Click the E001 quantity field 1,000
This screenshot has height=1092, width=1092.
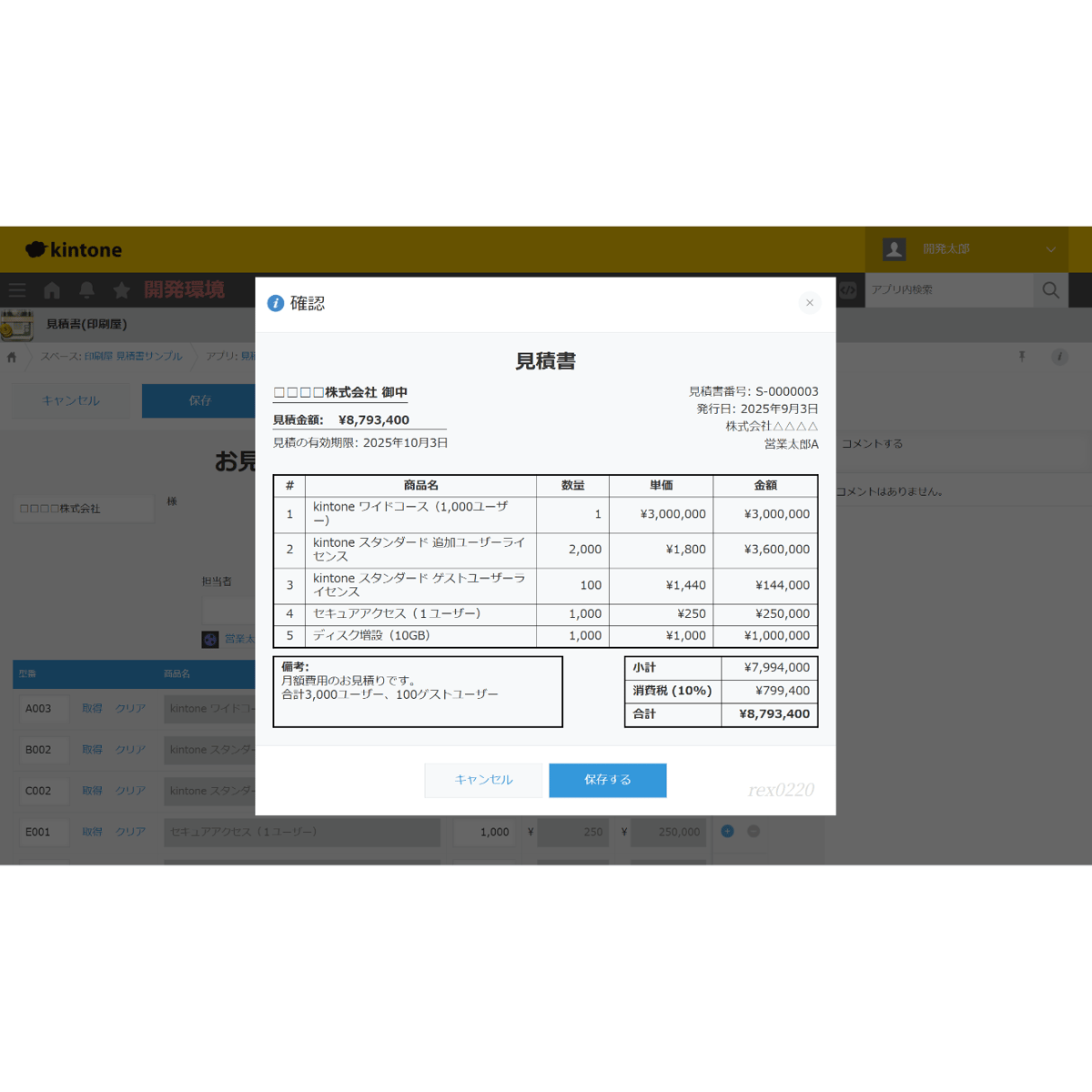485,832
